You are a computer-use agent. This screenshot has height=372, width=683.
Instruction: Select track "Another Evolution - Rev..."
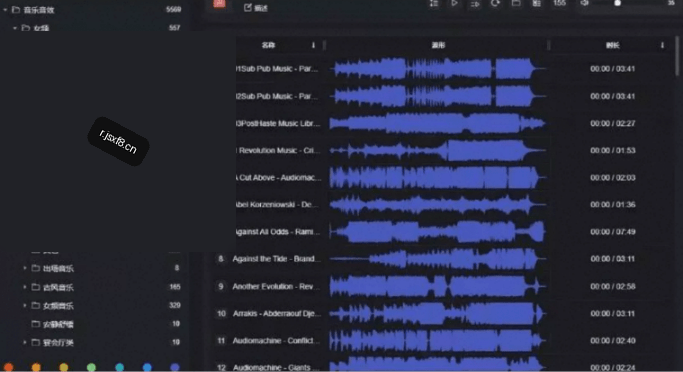276,287
